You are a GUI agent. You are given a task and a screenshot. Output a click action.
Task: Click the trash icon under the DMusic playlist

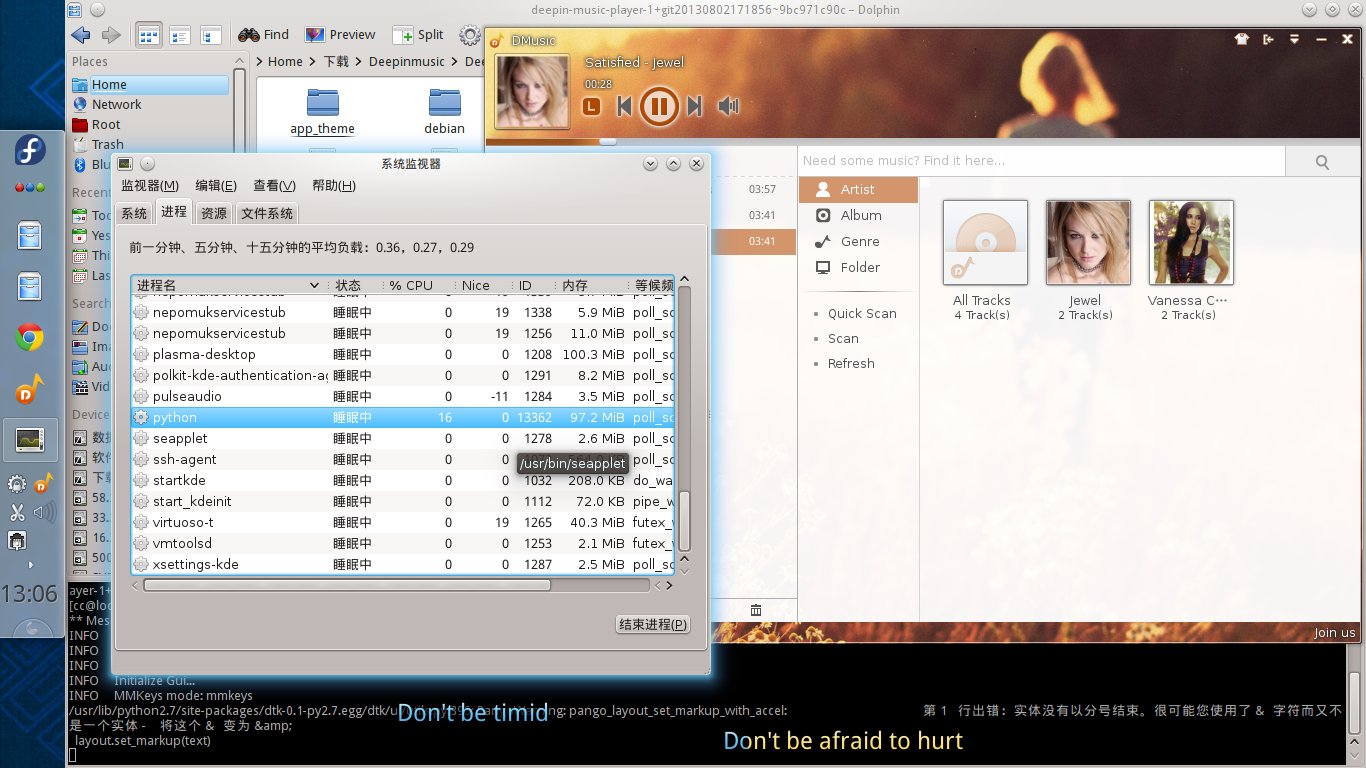coord(756,610)
